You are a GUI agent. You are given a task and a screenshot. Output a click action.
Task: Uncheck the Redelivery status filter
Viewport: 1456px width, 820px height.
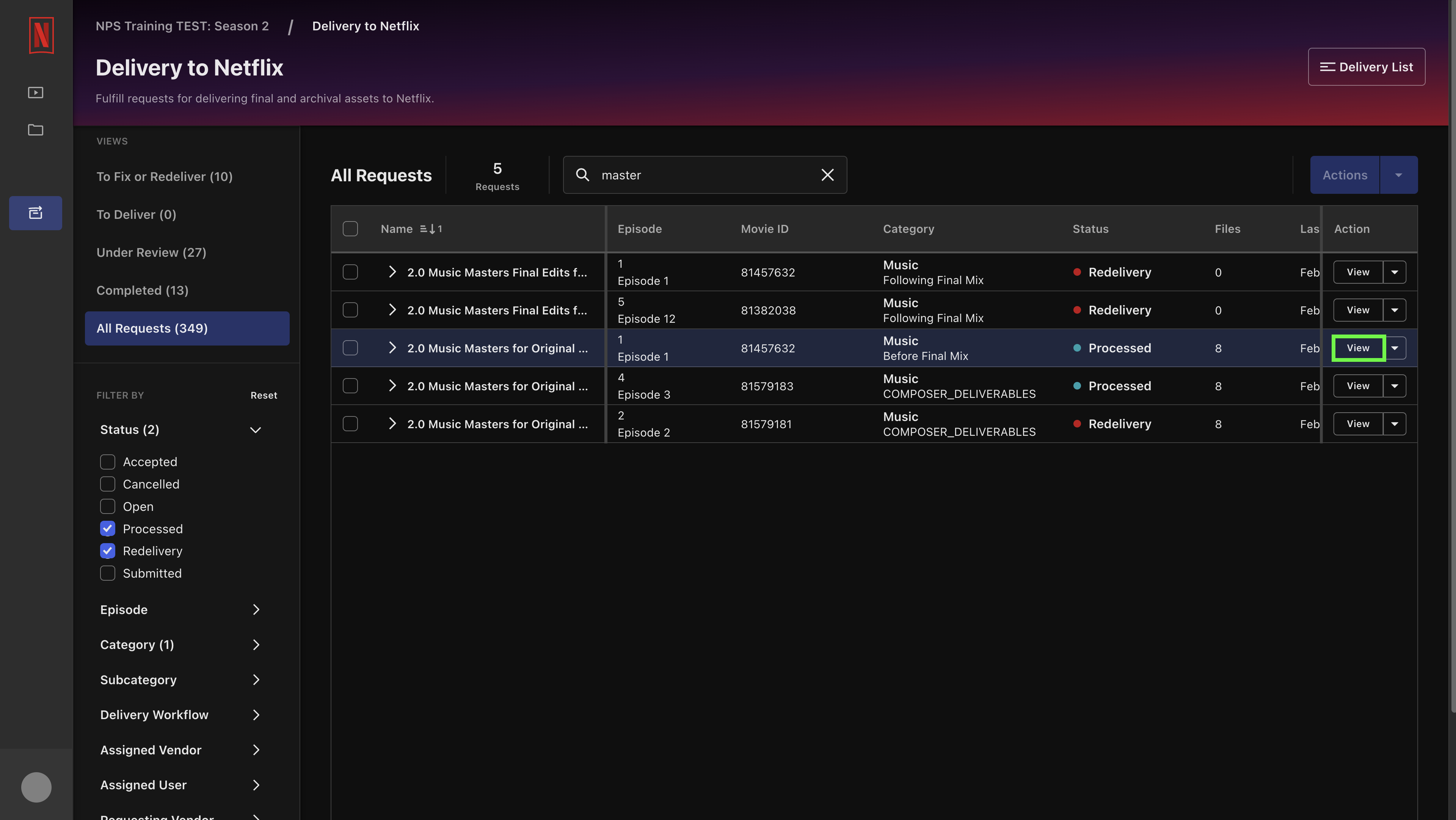click(107, 551)
